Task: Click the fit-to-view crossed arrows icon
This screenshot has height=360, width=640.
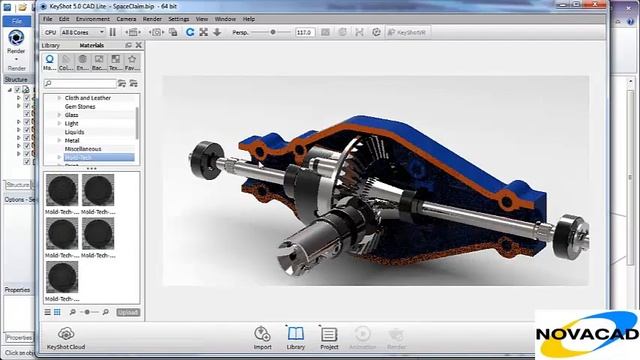Action: pyautogui.click(x=203, y=32)
